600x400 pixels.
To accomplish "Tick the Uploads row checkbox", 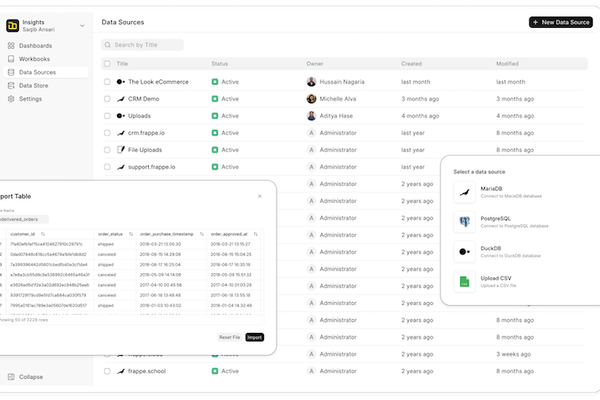I will click(x=107, y=116).
